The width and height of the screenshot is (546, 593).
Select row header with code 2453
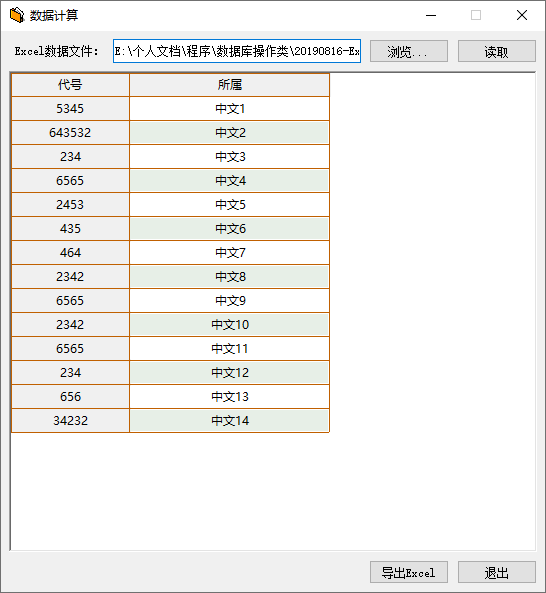(x=70, y=205)
